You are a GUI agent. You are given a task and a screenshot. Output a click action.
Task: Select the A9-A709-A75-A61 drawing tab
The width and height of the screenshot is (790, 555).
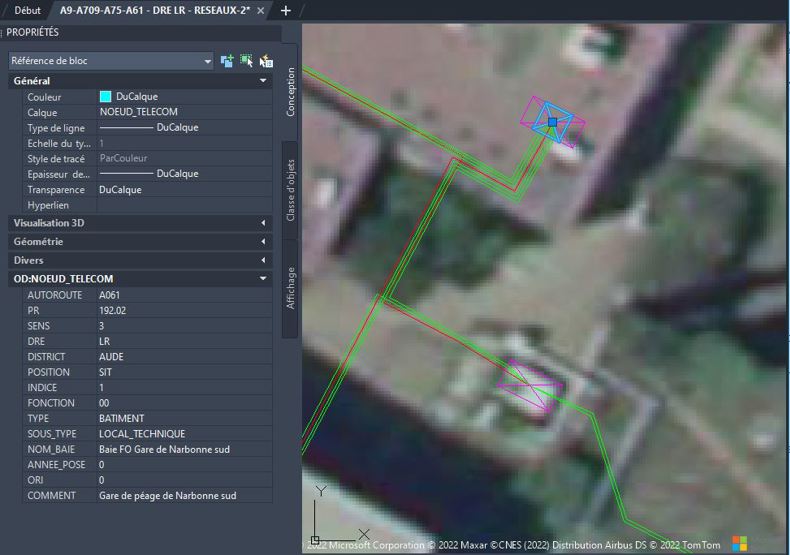pyautogui.click(x=155, y=10)
